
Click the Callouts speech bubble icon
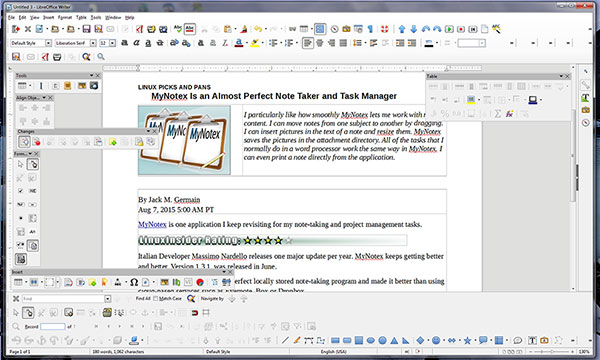pyautogui.click(x=483, y=340)
